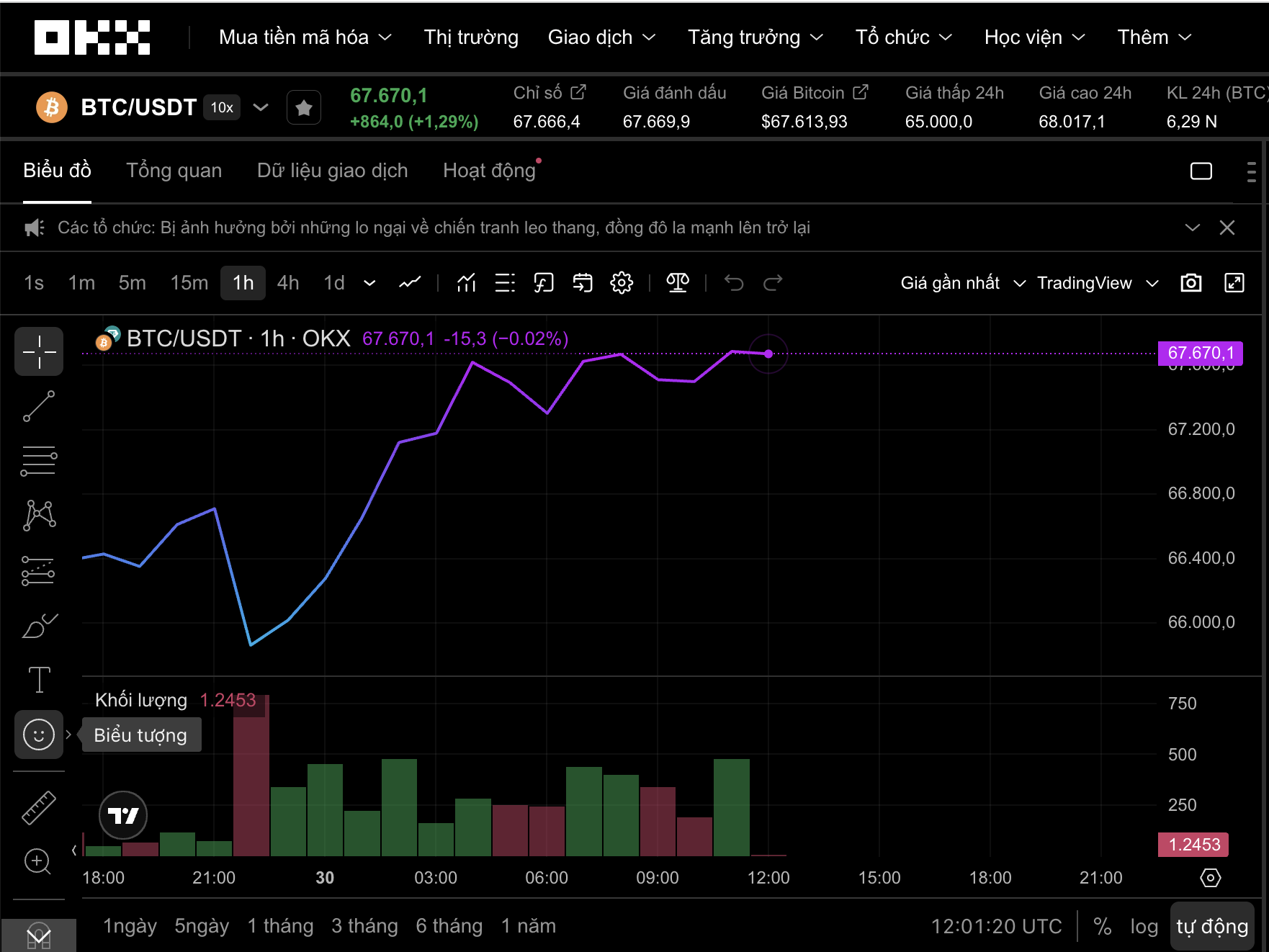The image size is (1269, 952).
Task: Dismiss the news announcement banner
Action: [x=1227, y=228]
